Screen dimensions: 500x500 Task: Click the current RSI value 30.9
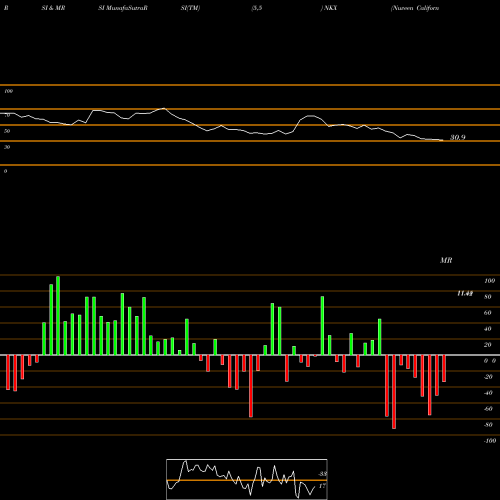click(458, 137)
